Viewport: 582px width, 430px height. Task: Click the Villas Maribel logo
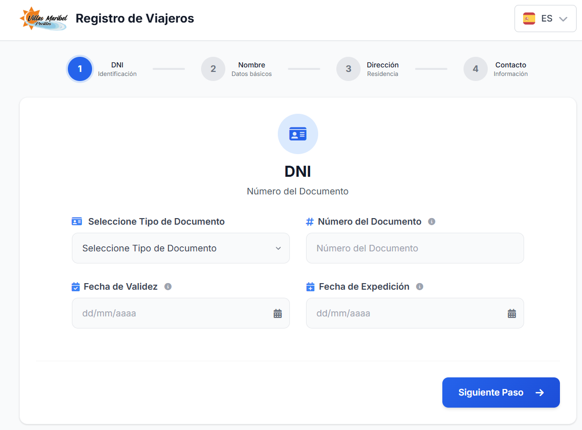pos(44,18)
